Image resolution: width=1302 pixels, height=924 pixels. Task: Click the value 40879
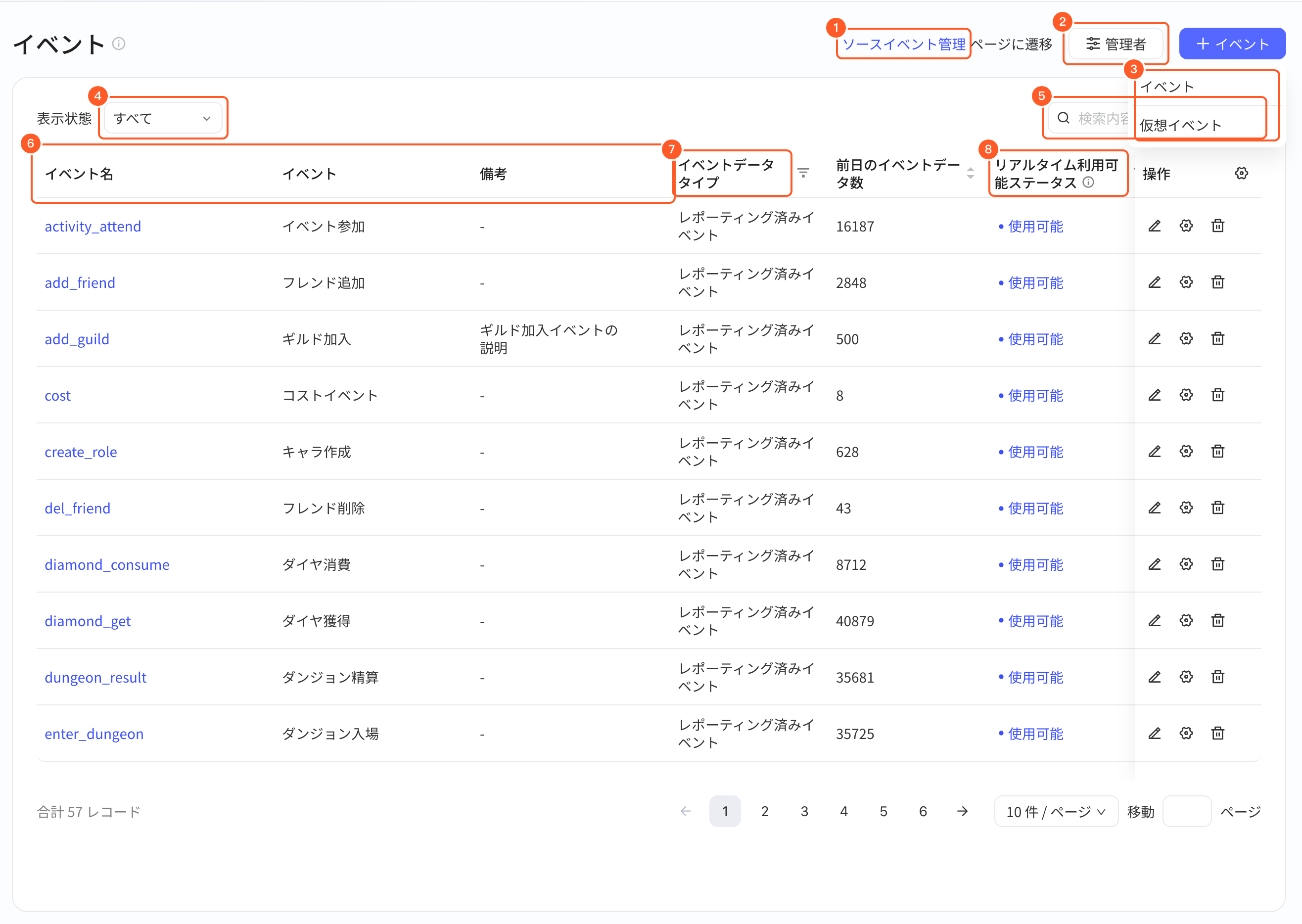pos(855,620)
